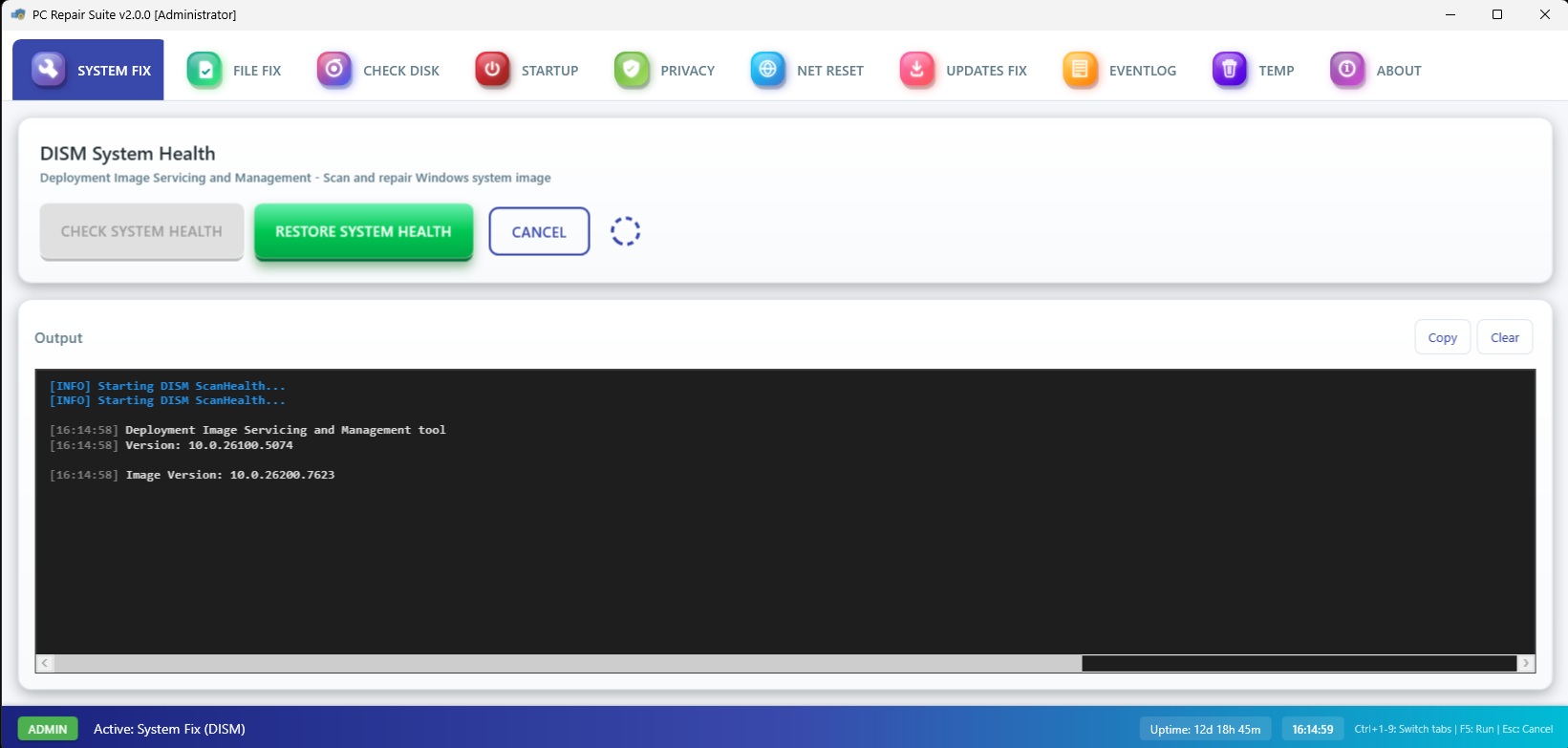Click the 'Uptime: 12d 18h 45m' status entry
Image resolution: width=1568 pixels, height=748 pixels.
coord(1205,729)
